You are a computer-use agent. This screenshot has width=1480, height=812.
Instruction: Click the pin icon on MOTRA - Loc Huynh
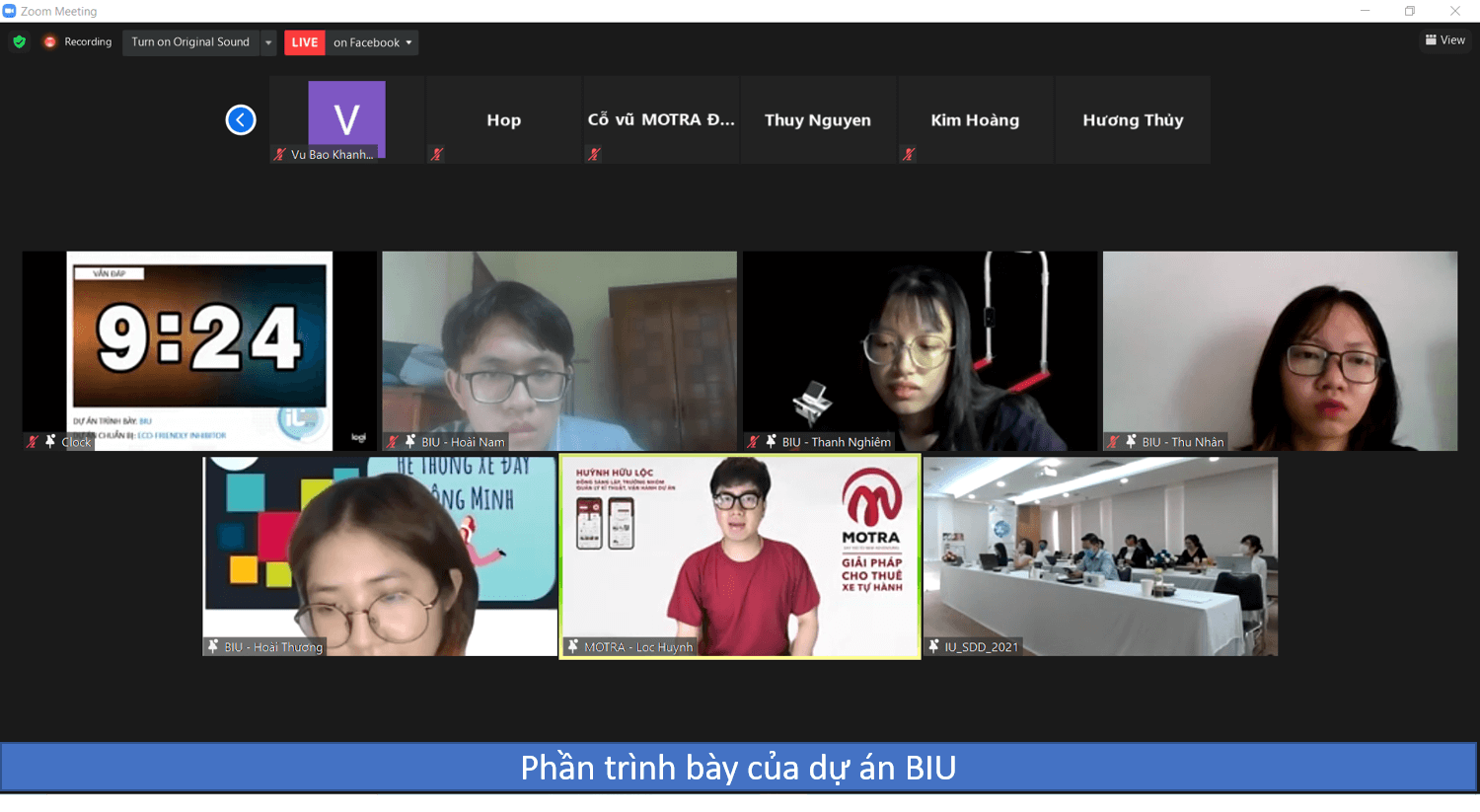[x=572, y=646]
